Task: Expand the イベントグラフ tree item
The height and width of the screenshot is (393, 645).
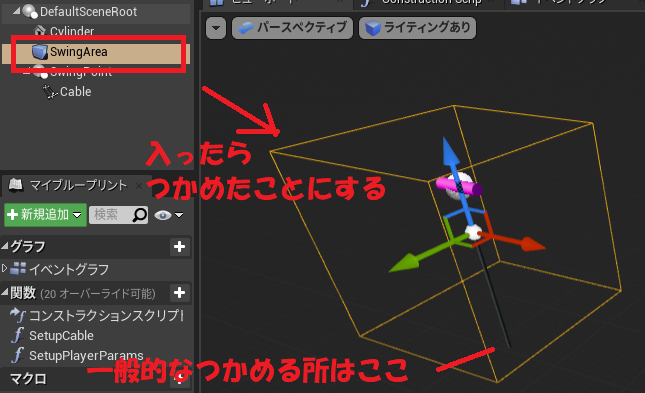Action: (x=5, y=269)
